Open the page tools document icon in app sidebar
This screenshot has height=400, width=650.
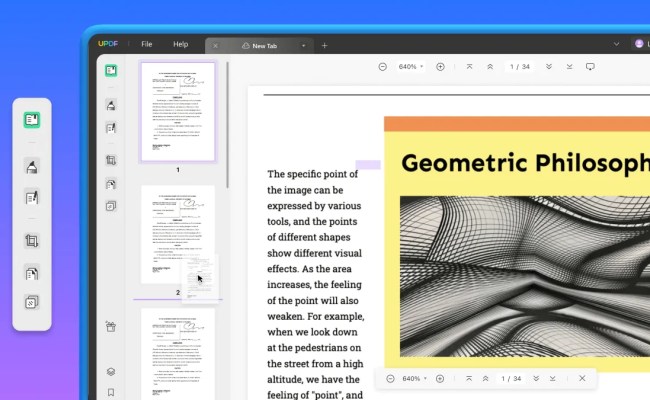point(111,184)
